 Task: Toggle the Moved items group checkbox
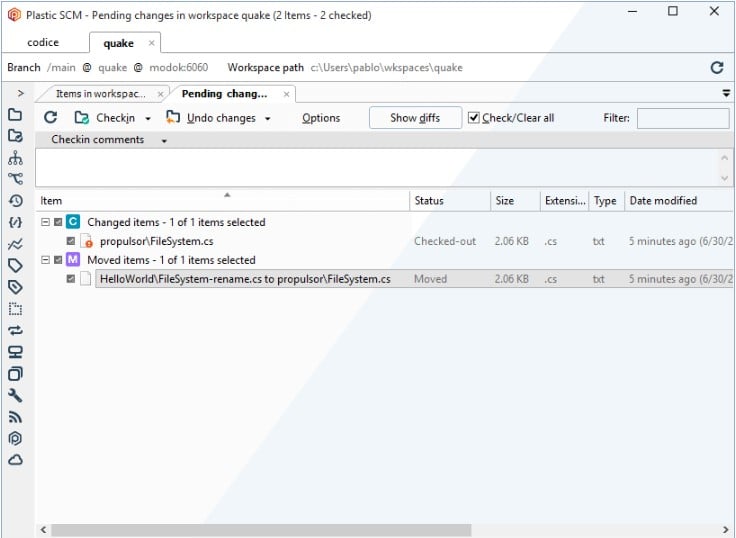[x=58, y=260]
